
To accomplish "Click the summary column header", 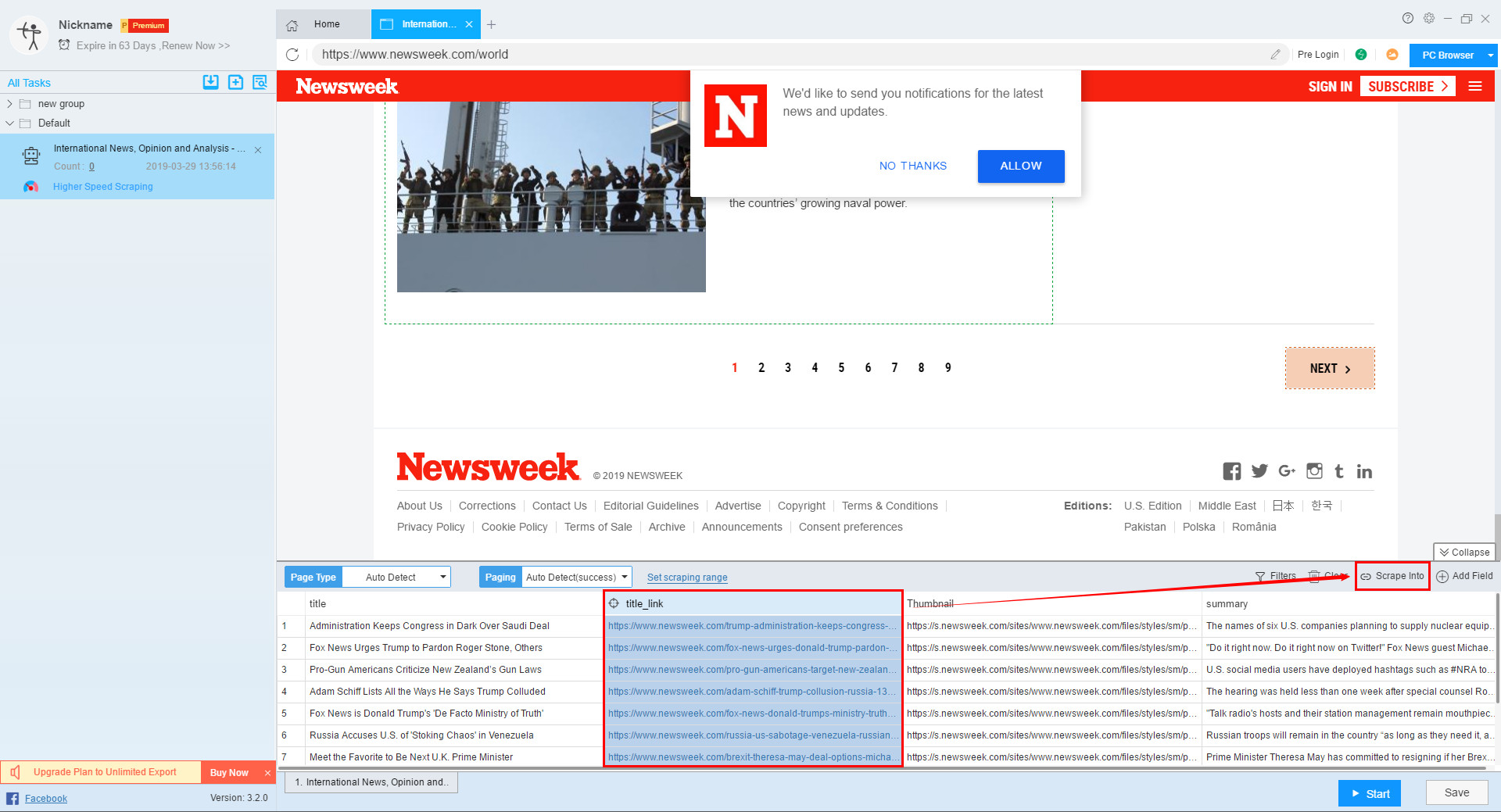I will pos(1349,604).
